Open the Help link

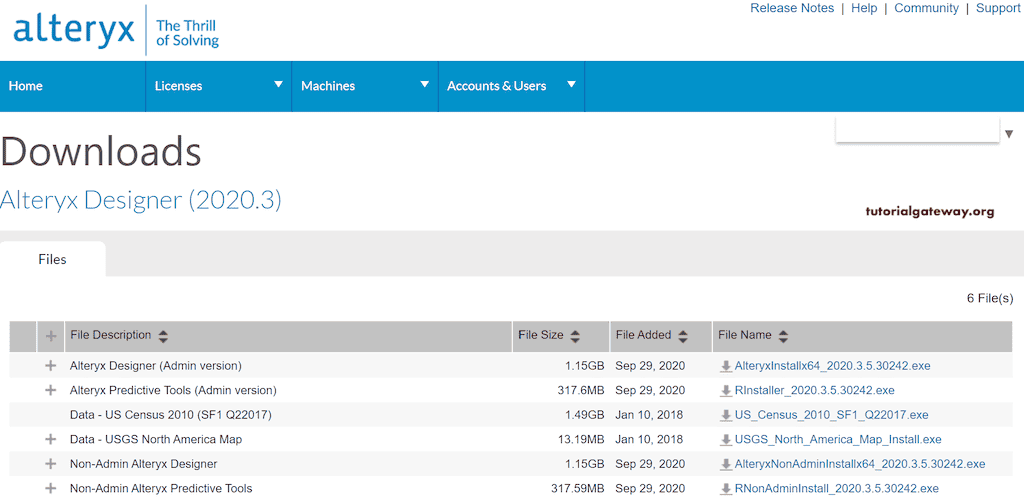(x=864, y=8)
